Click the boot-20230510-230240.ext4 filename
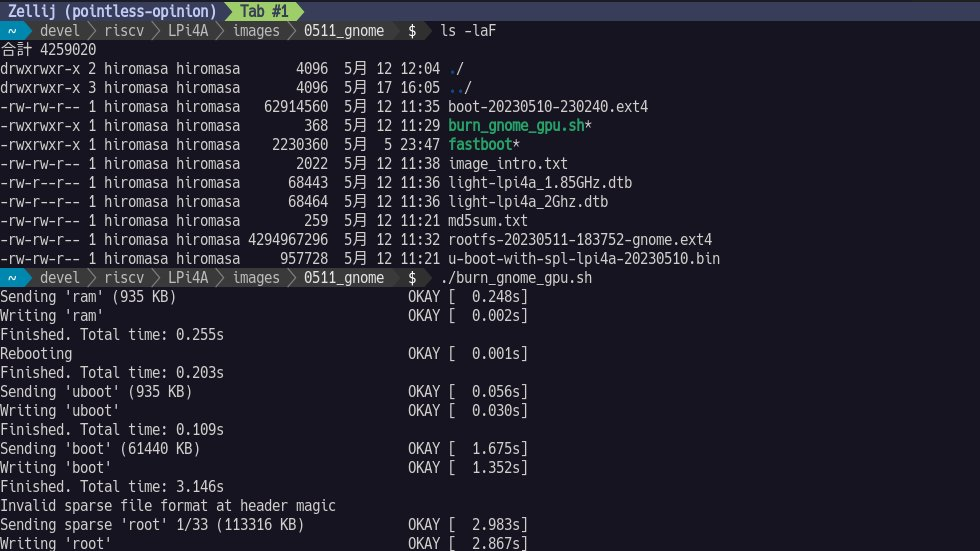980x551 pixels. click(548, 107)
